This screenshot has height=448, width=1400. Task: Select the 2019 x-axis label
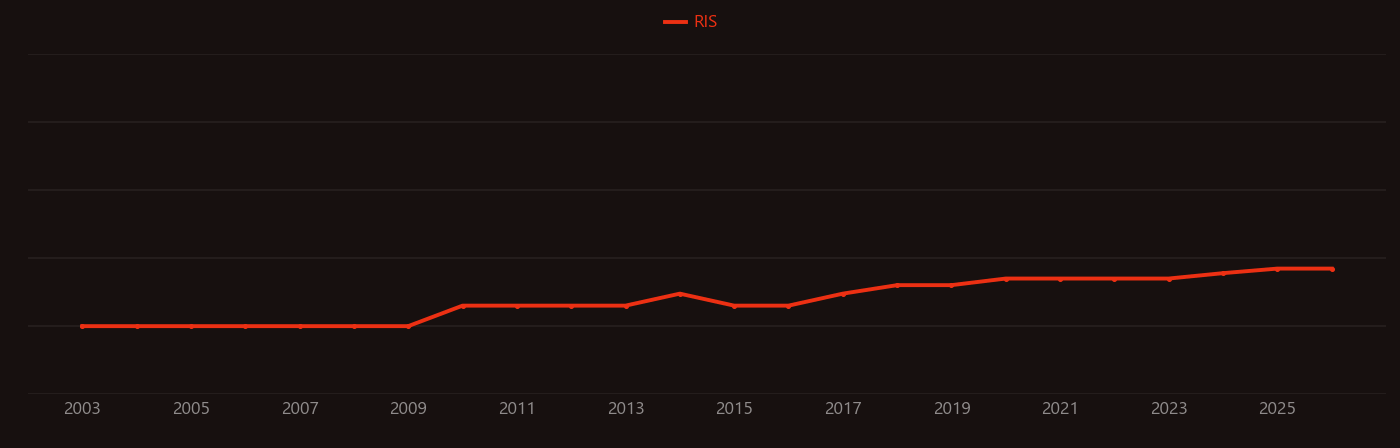[952, 409]
